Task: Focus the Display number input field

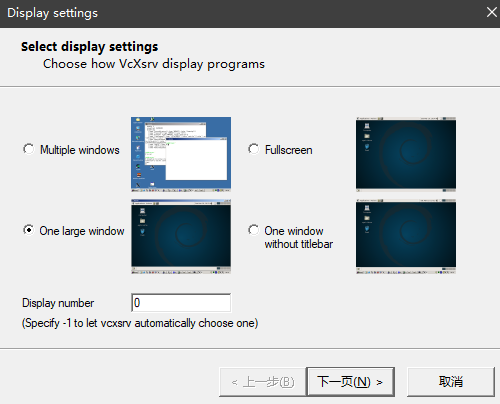Action: pos(181,303)
